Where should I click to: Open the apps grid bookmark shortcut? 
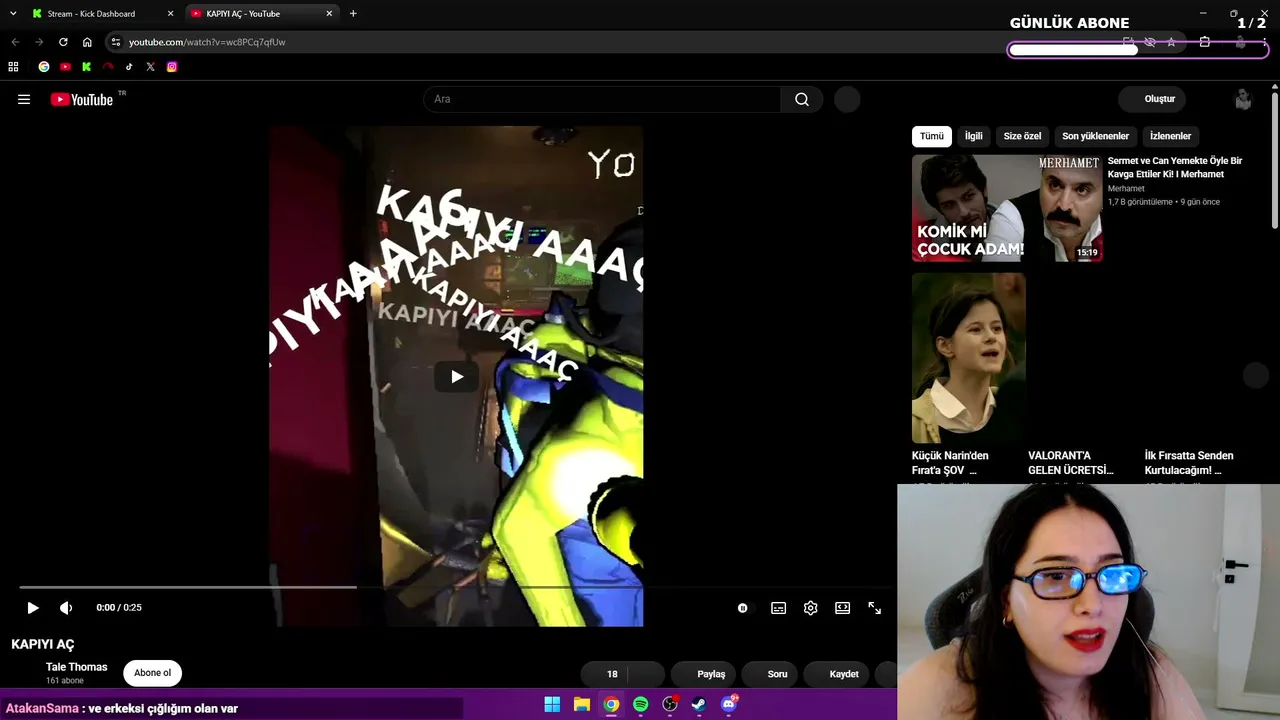pyautogui.click(x=13, y=67)
